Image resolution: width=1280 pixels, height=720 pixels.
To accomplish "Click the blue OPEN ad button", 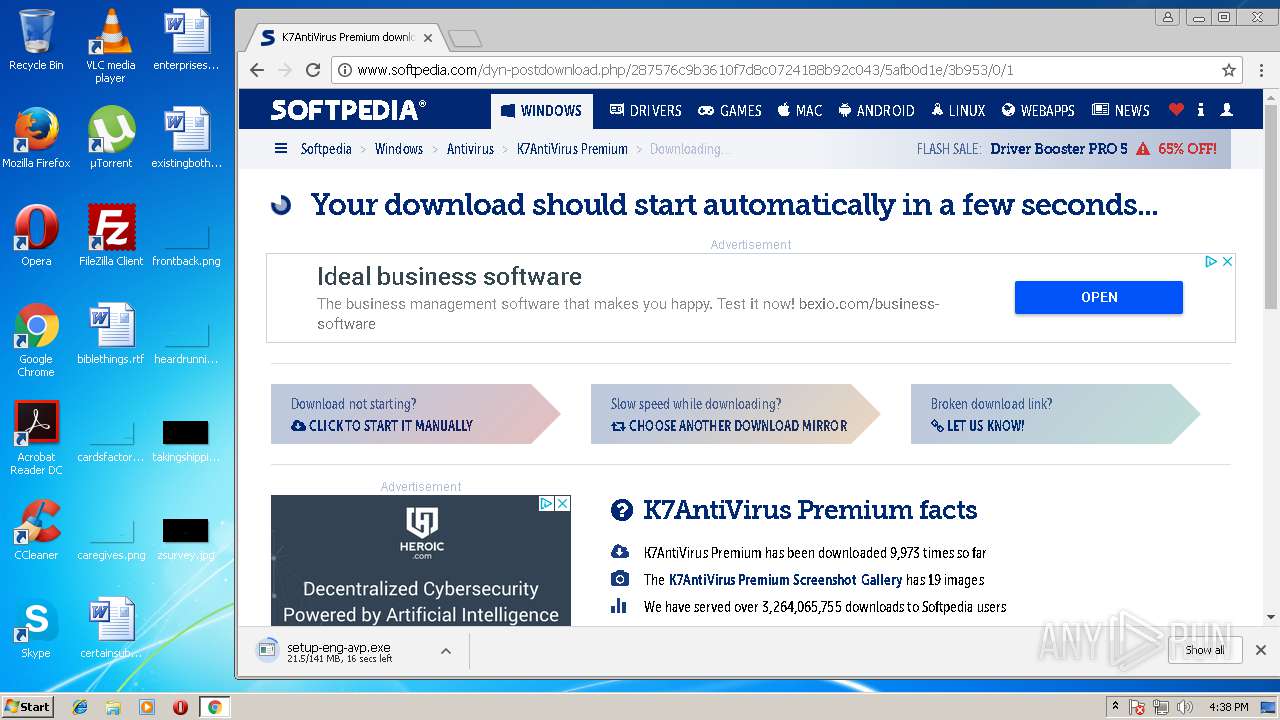I will click(x=1099, y=297).
